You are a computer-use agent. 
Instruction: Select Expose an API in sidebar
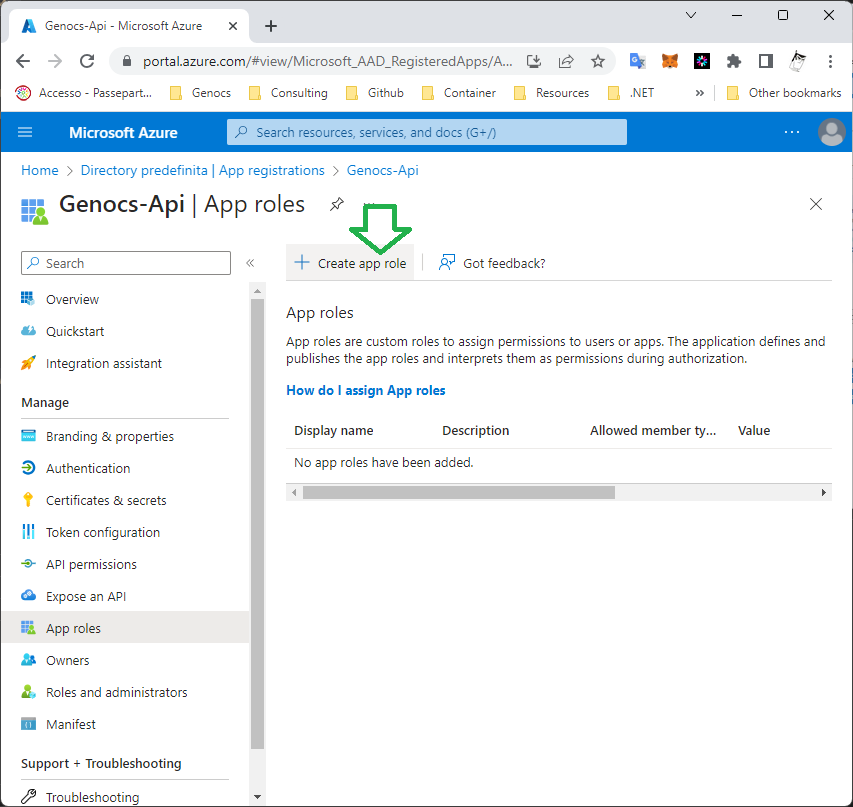pyautogui.click(x=86, y=596)
